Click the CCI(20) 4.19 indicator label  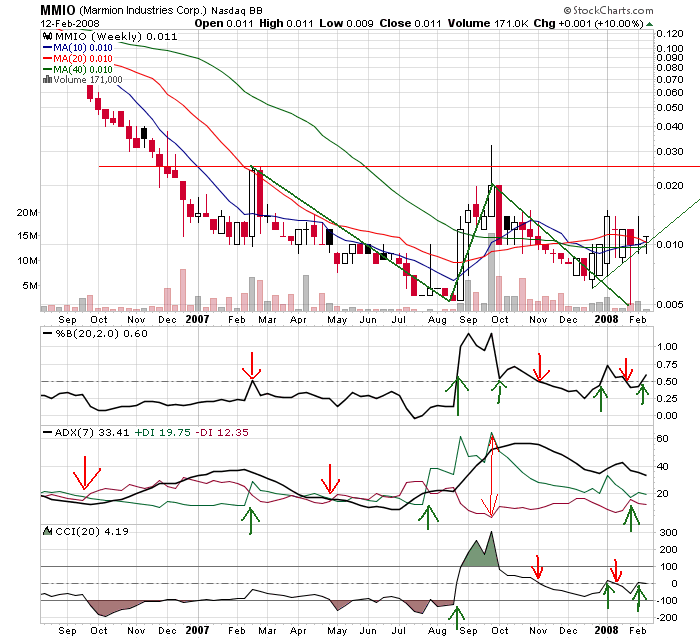92,531
